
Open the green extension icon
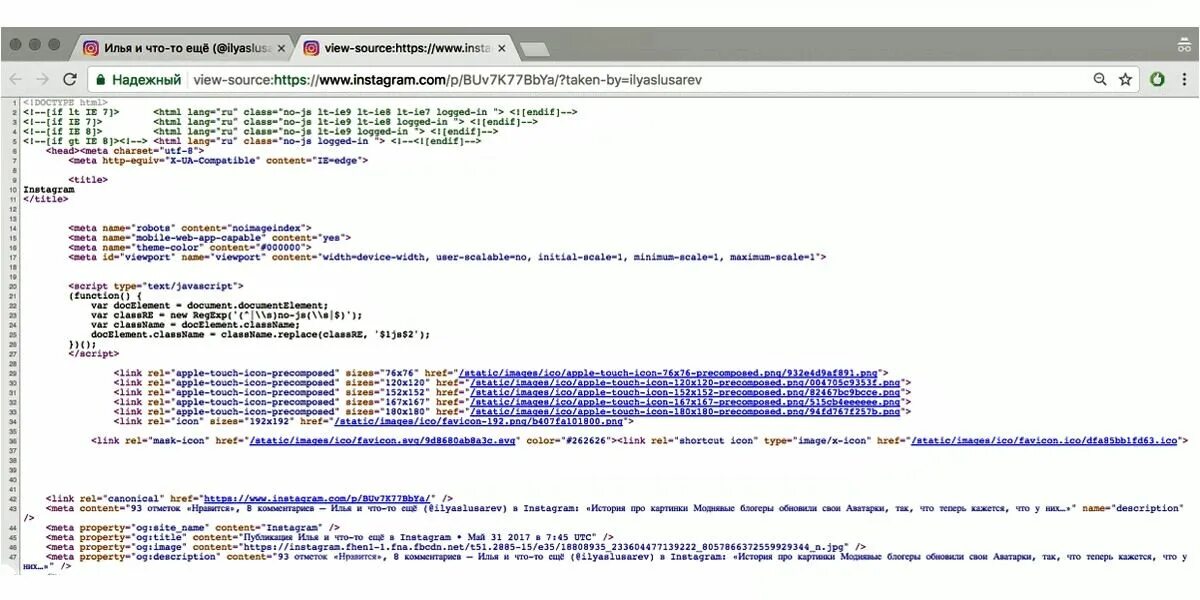point(1157,79)
